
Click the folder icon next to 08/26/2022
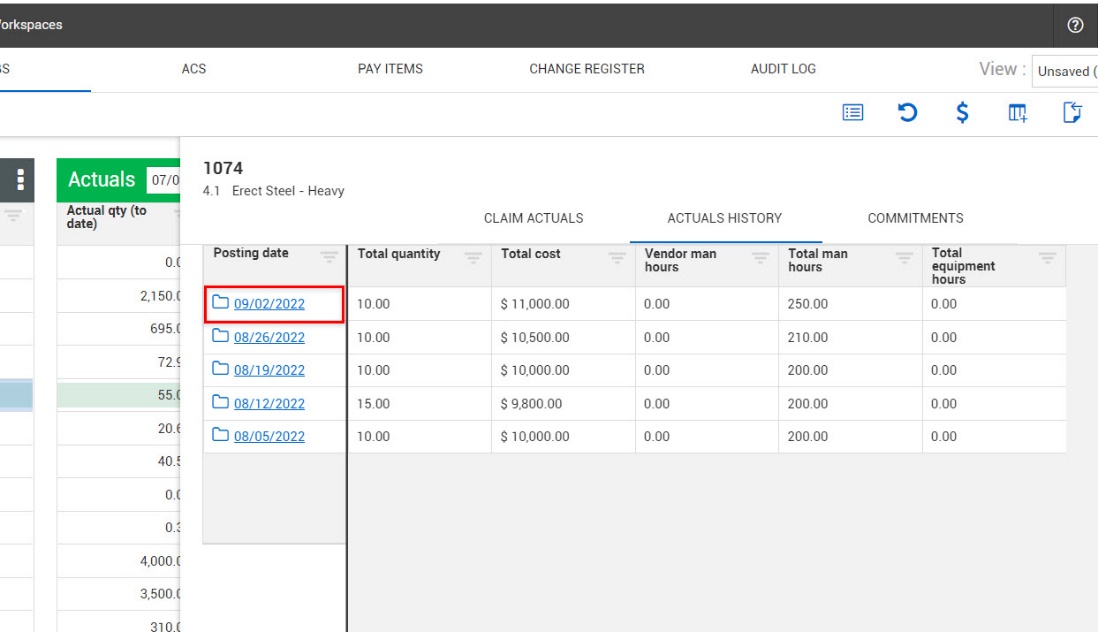[x=221, y=337]
